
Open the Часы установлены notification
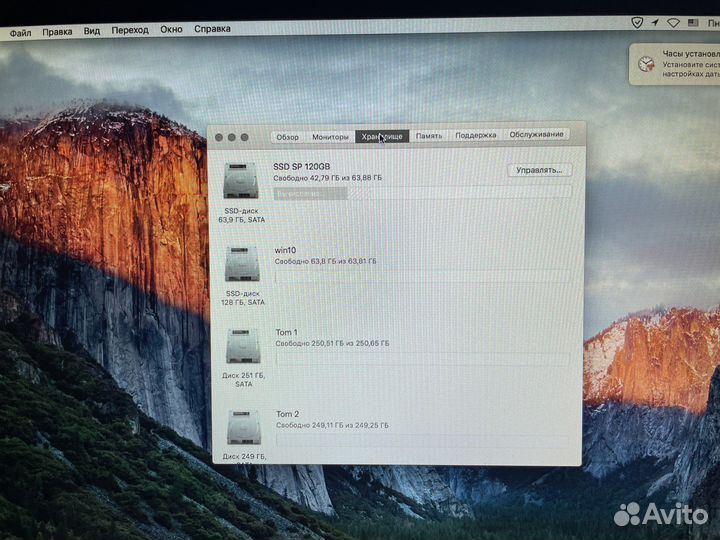click(x=674, y=64)
